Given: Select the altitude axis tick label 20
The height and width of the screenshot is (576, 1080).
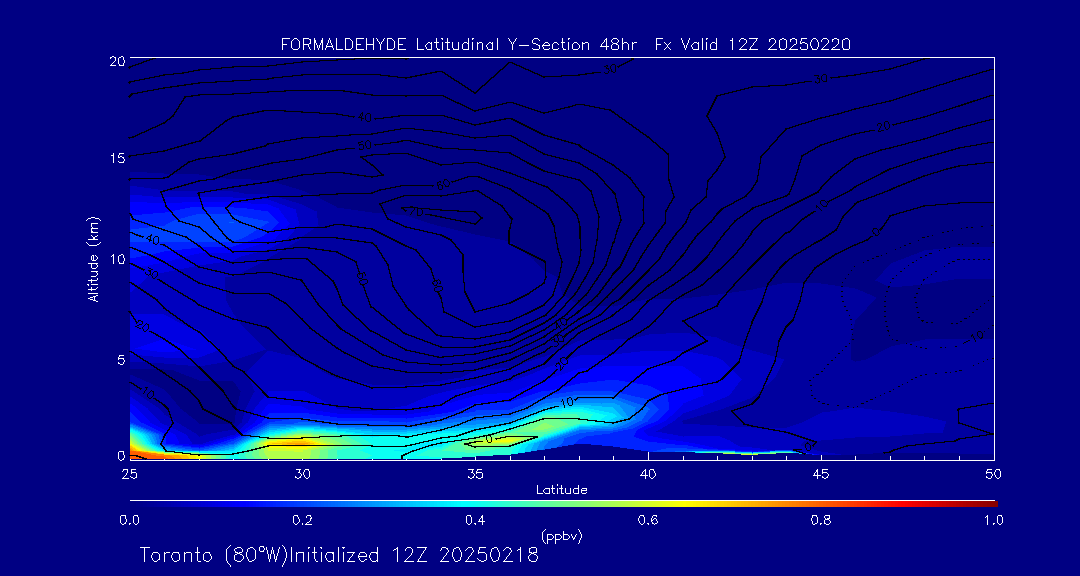Looking at the screenshot, I should click(x=116, y=61).
